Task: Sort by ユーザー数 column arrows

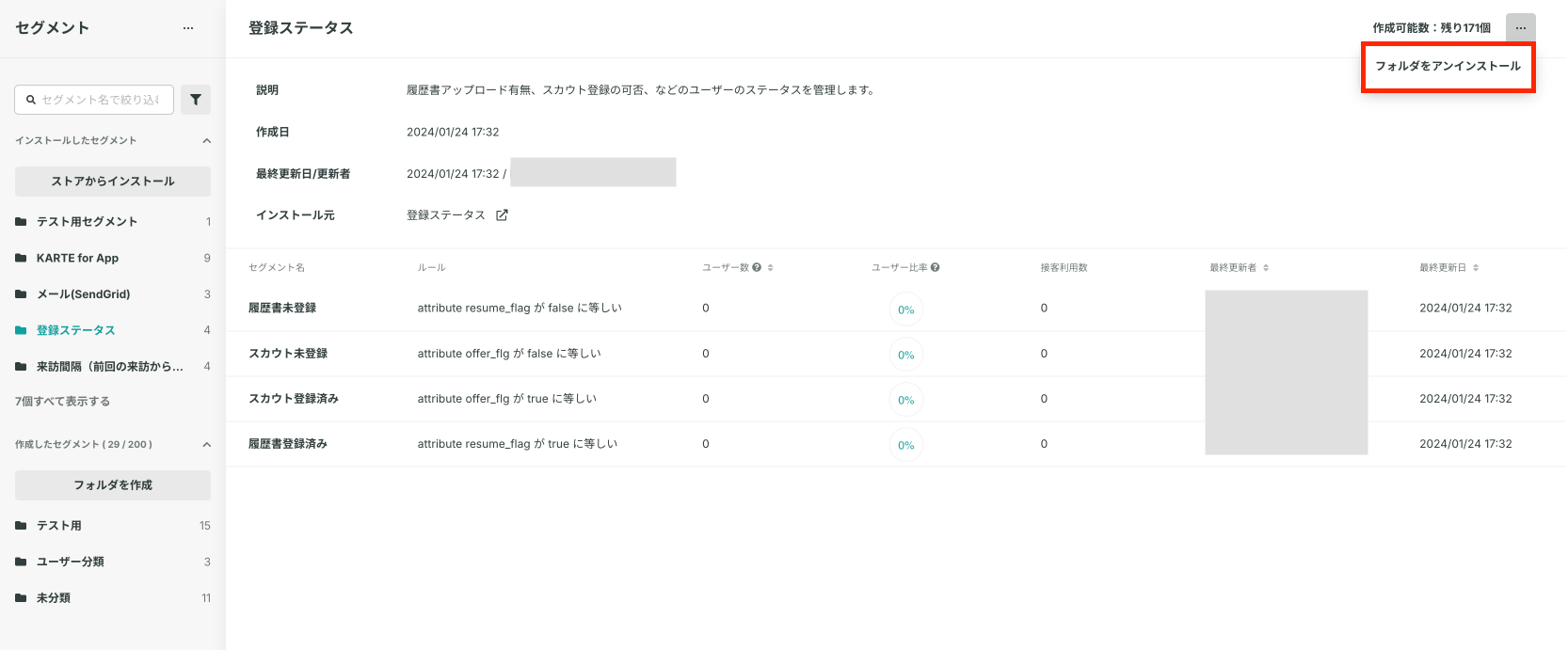Action: click(x=770, y=268)
